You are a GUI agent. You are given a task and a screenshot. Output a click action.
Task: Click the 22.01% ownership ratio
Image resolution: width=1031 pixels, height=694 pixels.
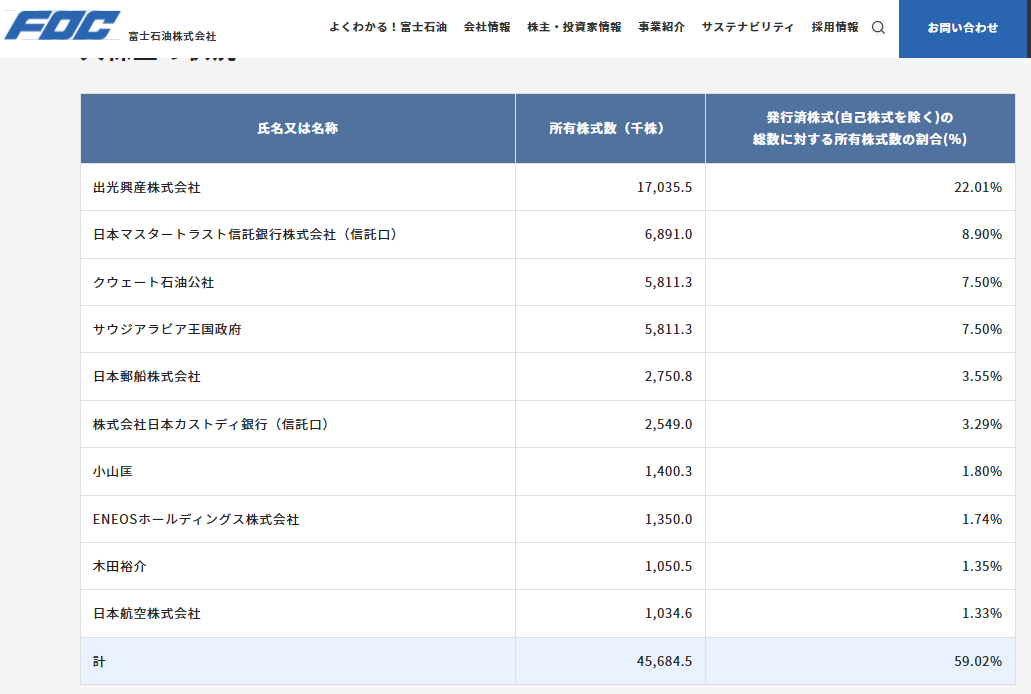pyautogui.click(x=978, y=187)
